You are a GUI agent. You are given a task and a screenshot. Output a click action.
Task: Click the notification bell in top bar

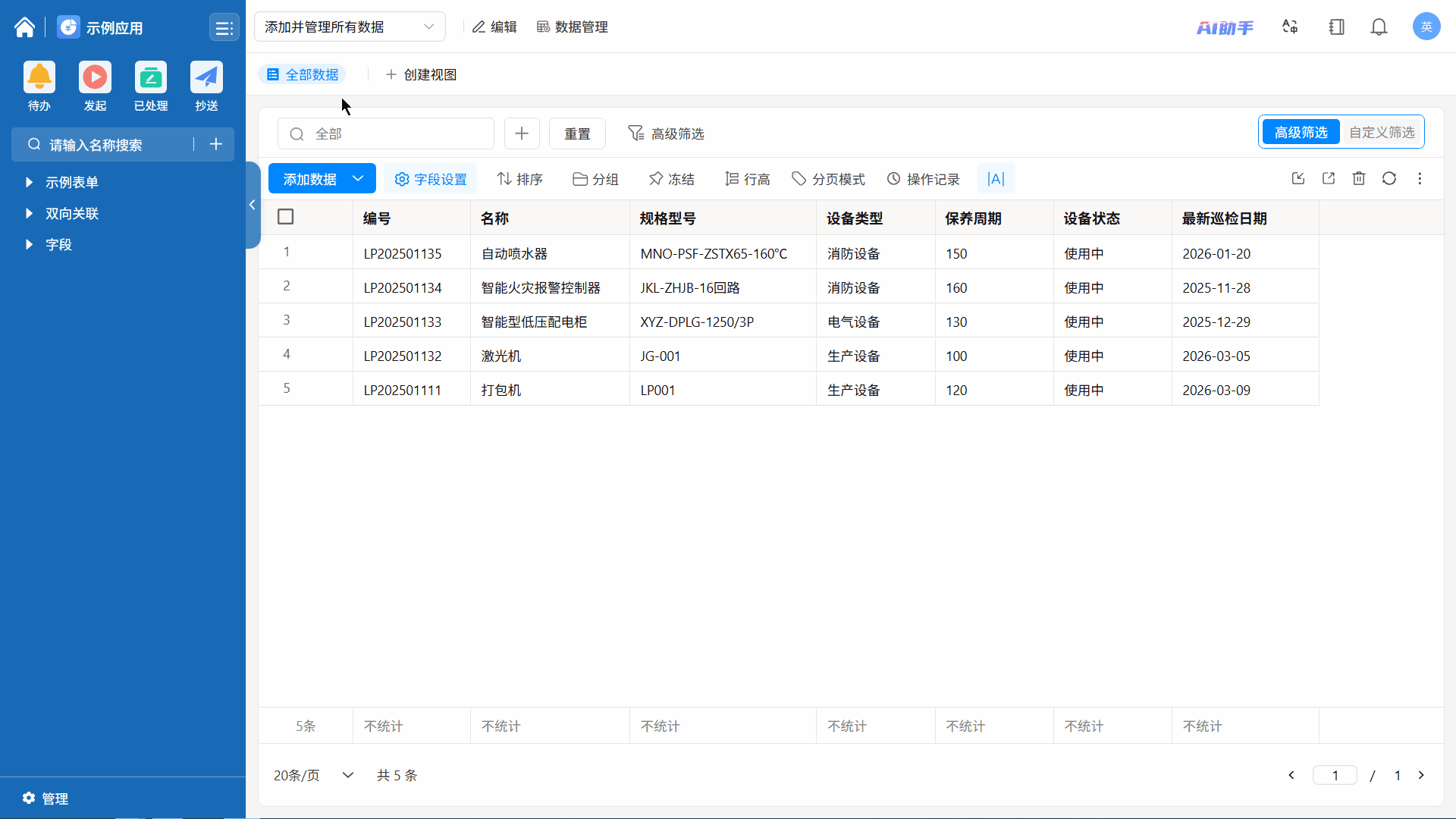[x=1379, y=27]
